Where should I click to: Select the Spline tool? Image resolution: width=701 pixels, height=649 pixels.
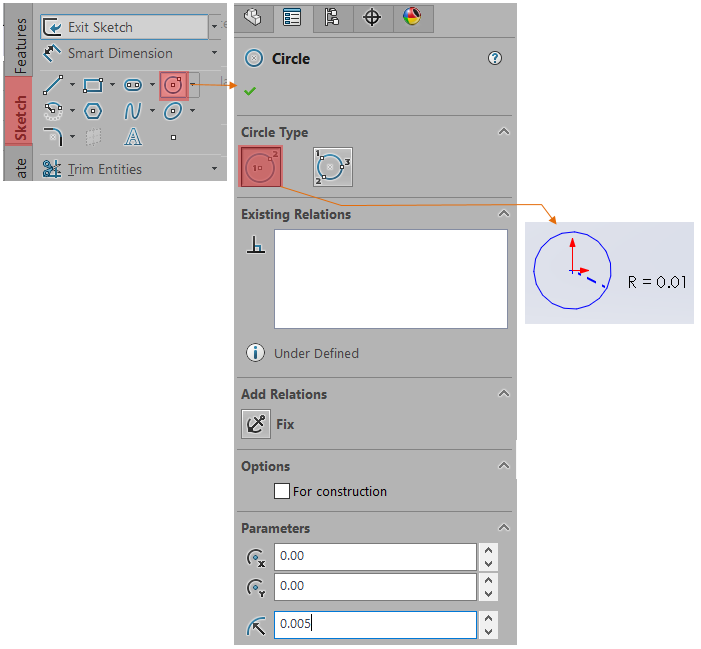click(x=133, y=111)
